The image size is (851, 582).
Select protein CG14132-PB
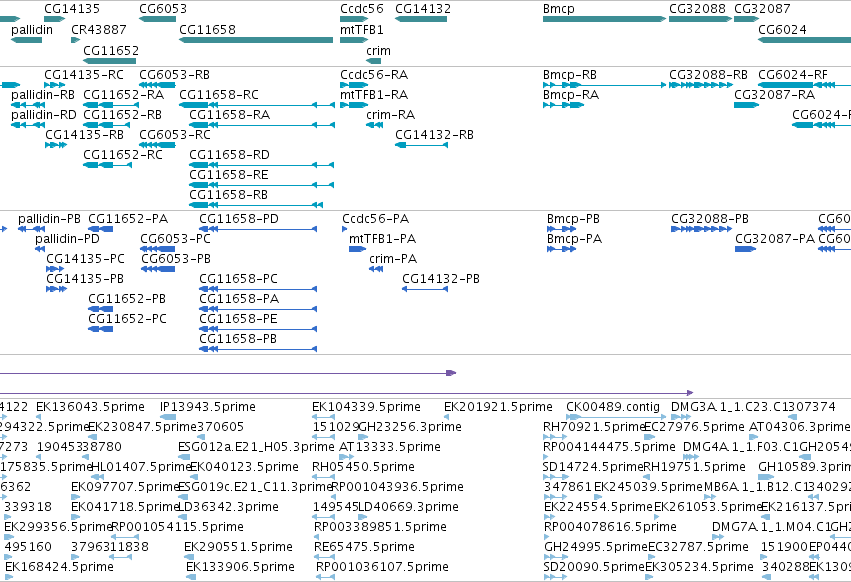[425, 289]
